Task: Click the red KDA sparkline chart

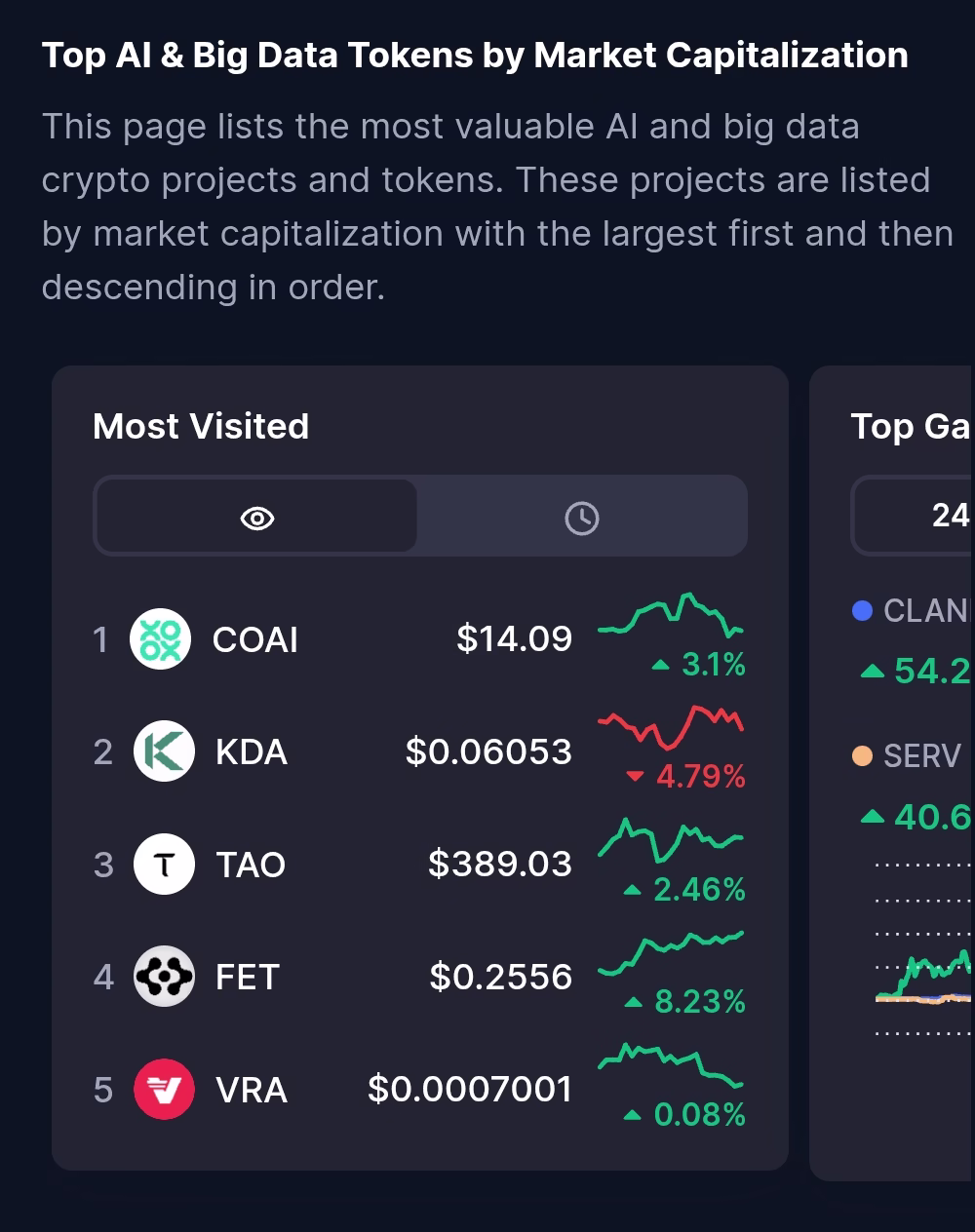Action: tap(670, 727)
